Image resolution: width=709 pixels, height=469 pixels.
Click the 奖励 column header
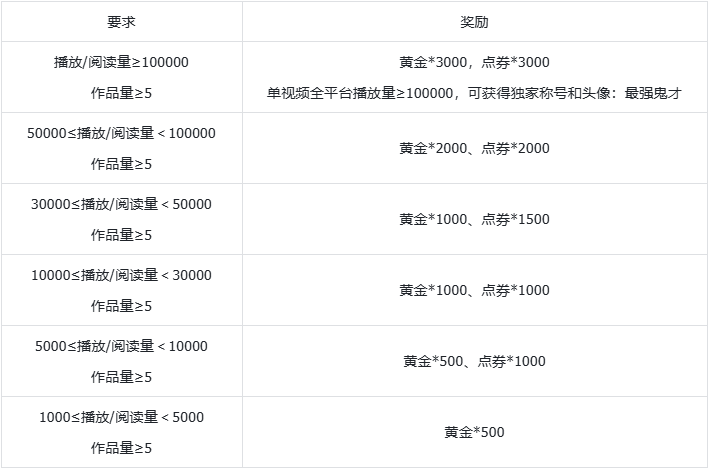[x=474, y=21]
